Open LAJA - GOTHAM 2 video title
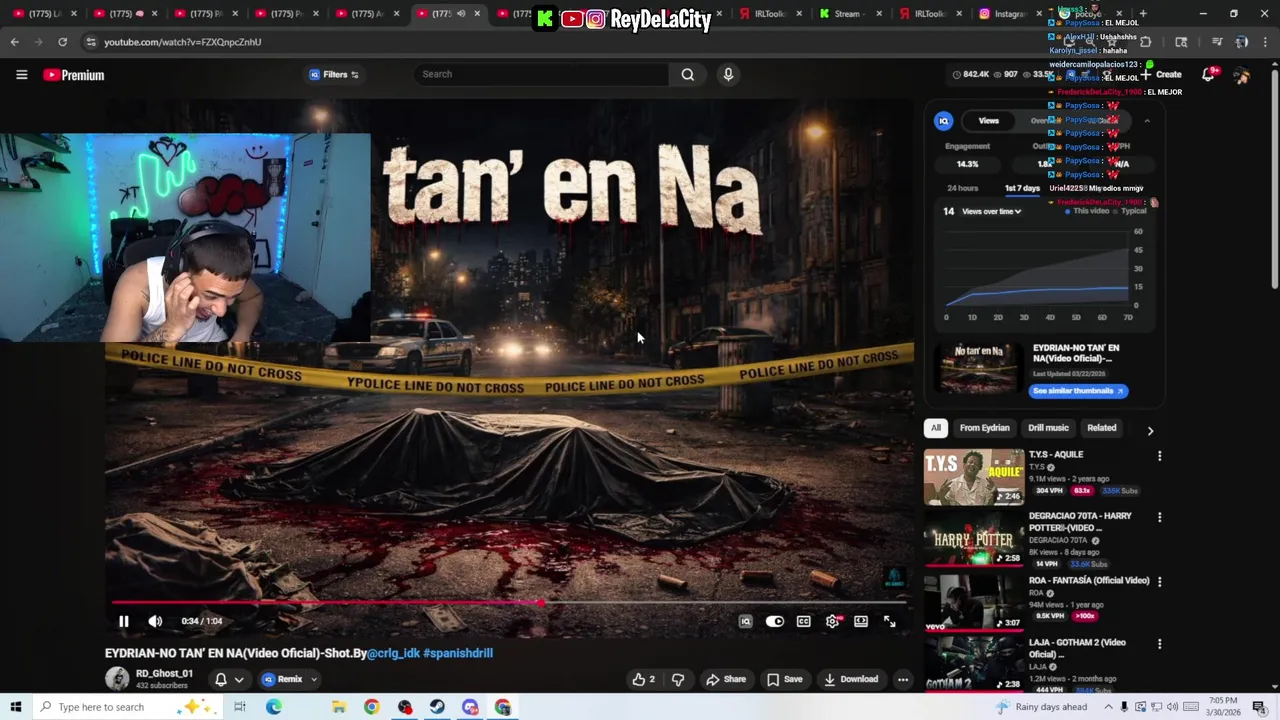The image size is (1280, 720). pos(1077,648)
